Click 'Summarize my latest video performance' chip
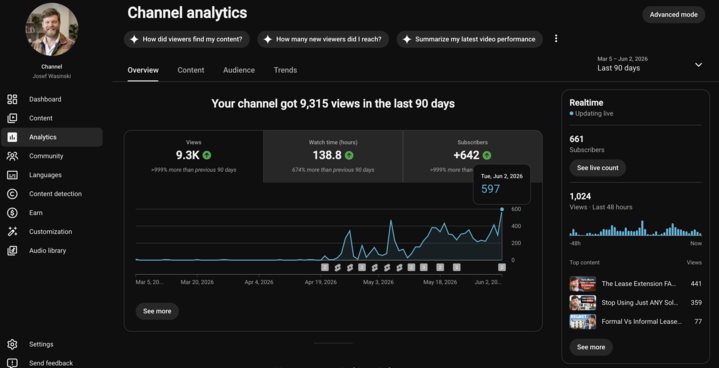Image resolution: width=719 pixels, height=368 pixels. coord(470,39)
